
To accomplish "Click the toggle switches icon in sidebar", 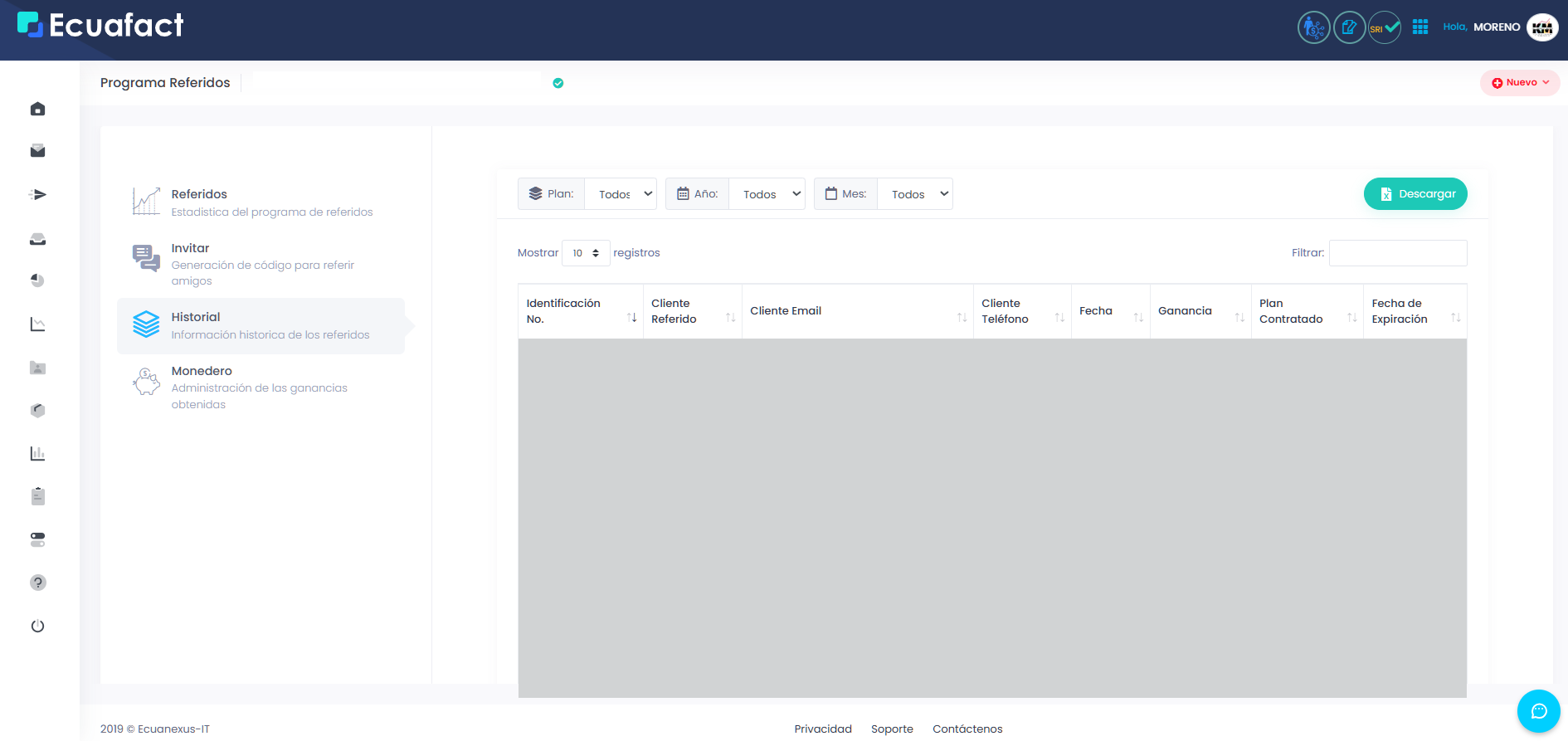I will coord(37,539).
